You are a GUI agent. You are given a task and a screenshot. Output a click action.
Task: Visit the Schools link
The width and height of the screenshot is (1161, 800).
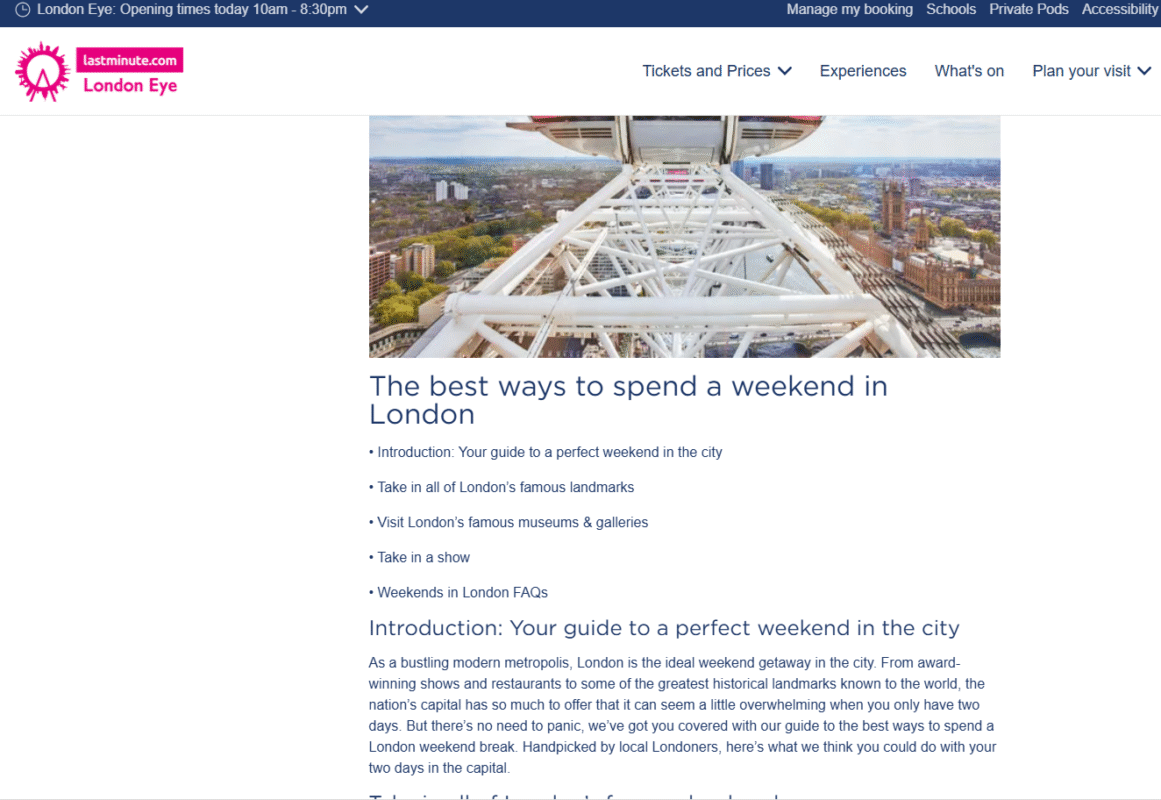point(951,10)
